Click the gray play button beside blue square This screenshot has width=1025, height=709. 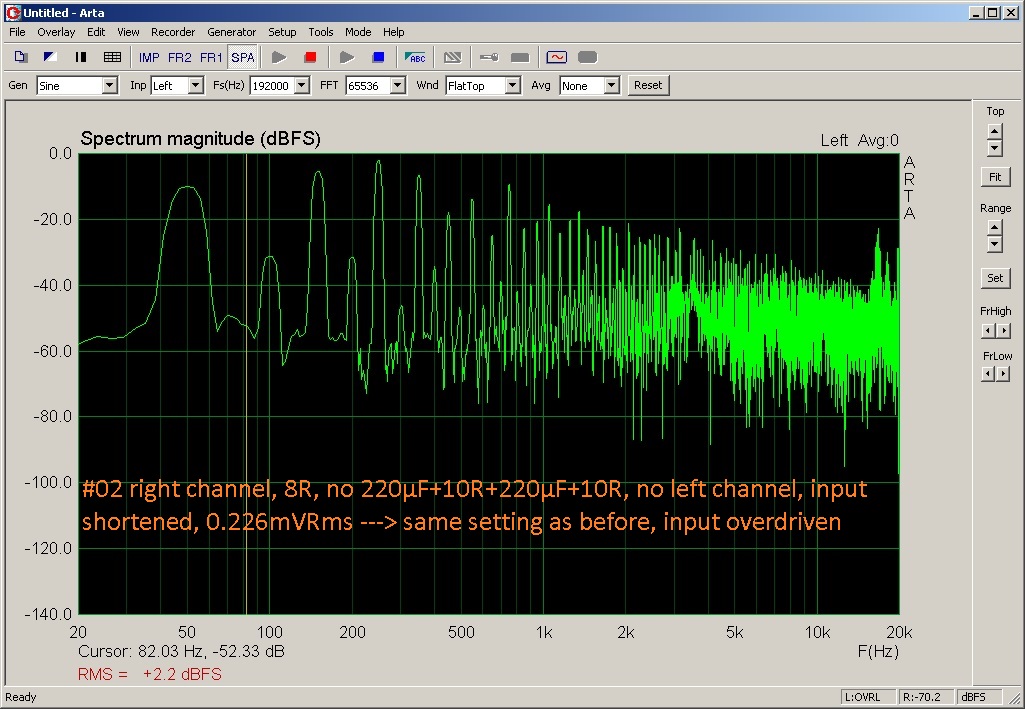[347, 58]
